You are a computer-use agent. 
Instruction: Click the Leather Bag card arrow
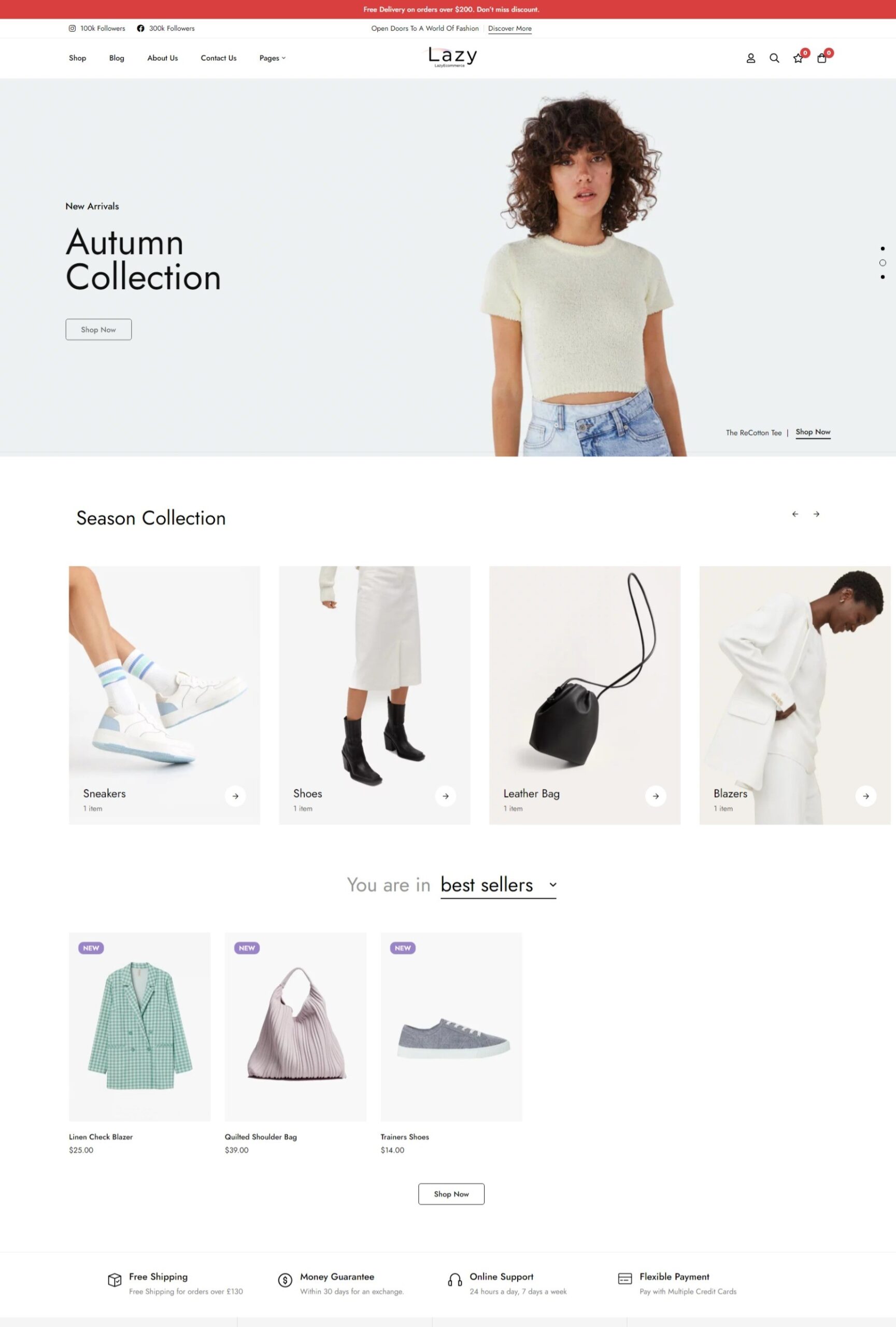pos(656,796)
